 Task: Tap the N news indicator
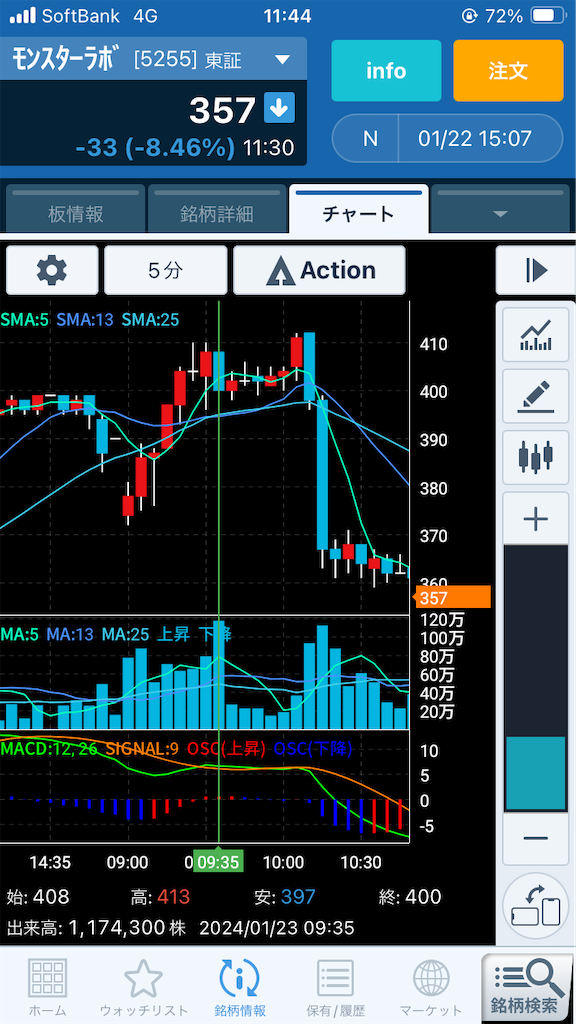point(370,138)
